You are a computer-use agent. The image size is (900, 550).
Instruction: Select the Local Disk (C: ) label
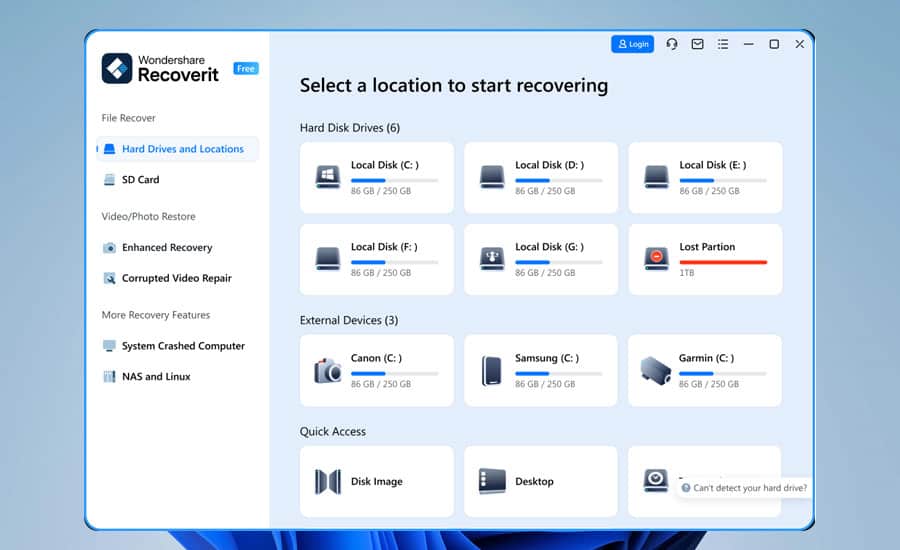coord(385,165)
